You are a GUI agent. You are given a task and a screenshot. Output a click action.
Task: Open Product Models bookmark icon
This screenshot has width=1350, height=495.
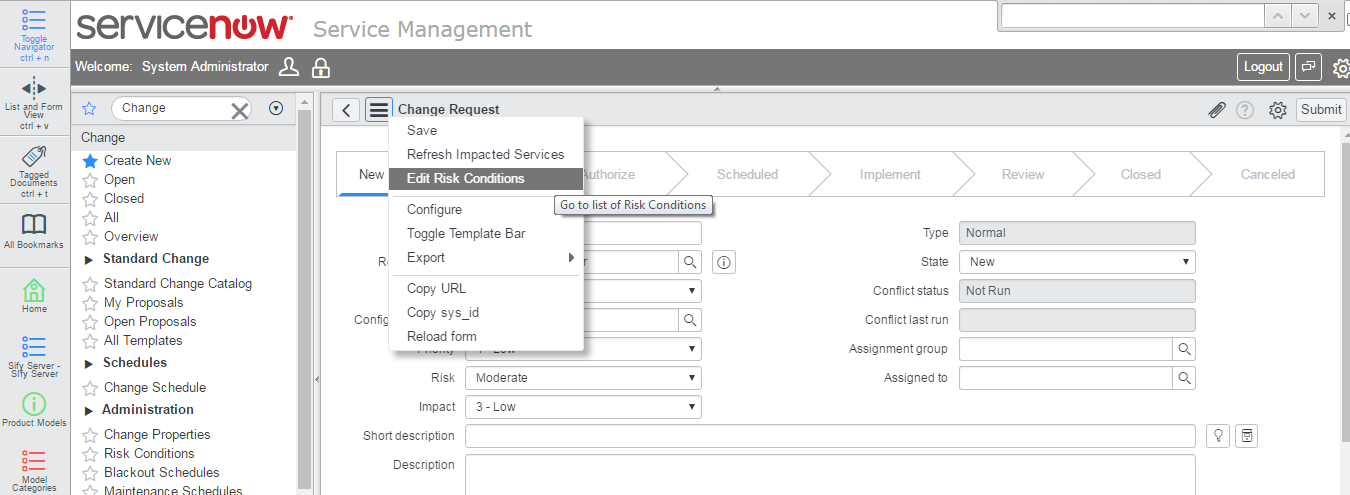coord(34,404)
